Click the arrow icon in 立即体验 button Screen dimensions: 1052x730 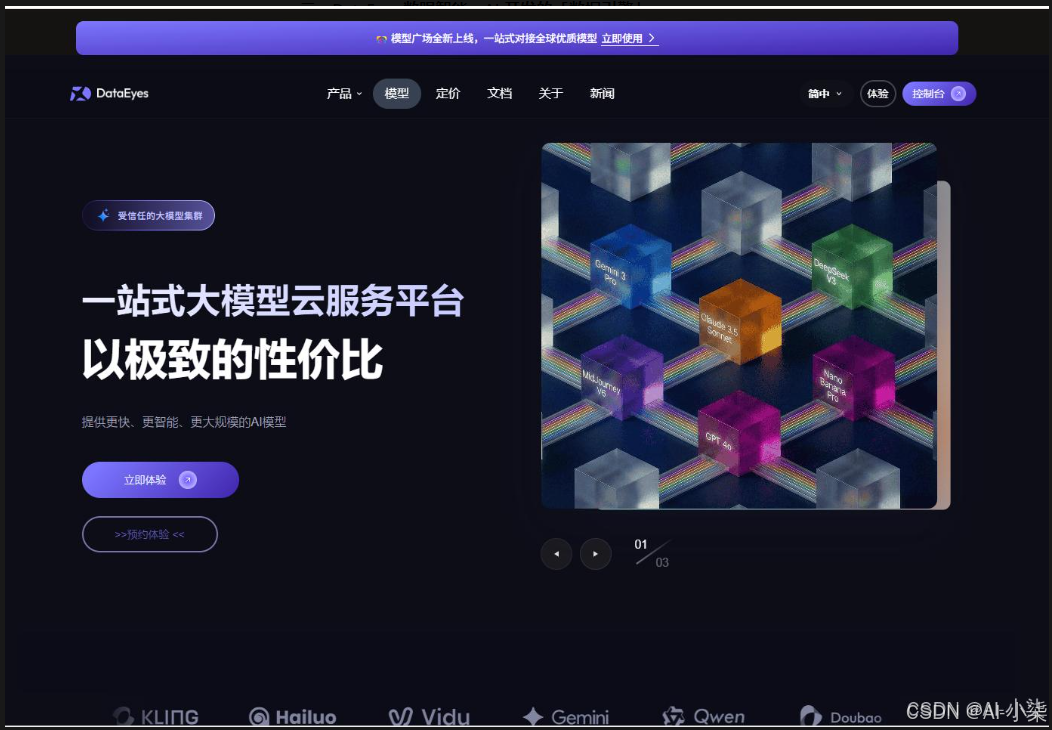coord(188,480)
